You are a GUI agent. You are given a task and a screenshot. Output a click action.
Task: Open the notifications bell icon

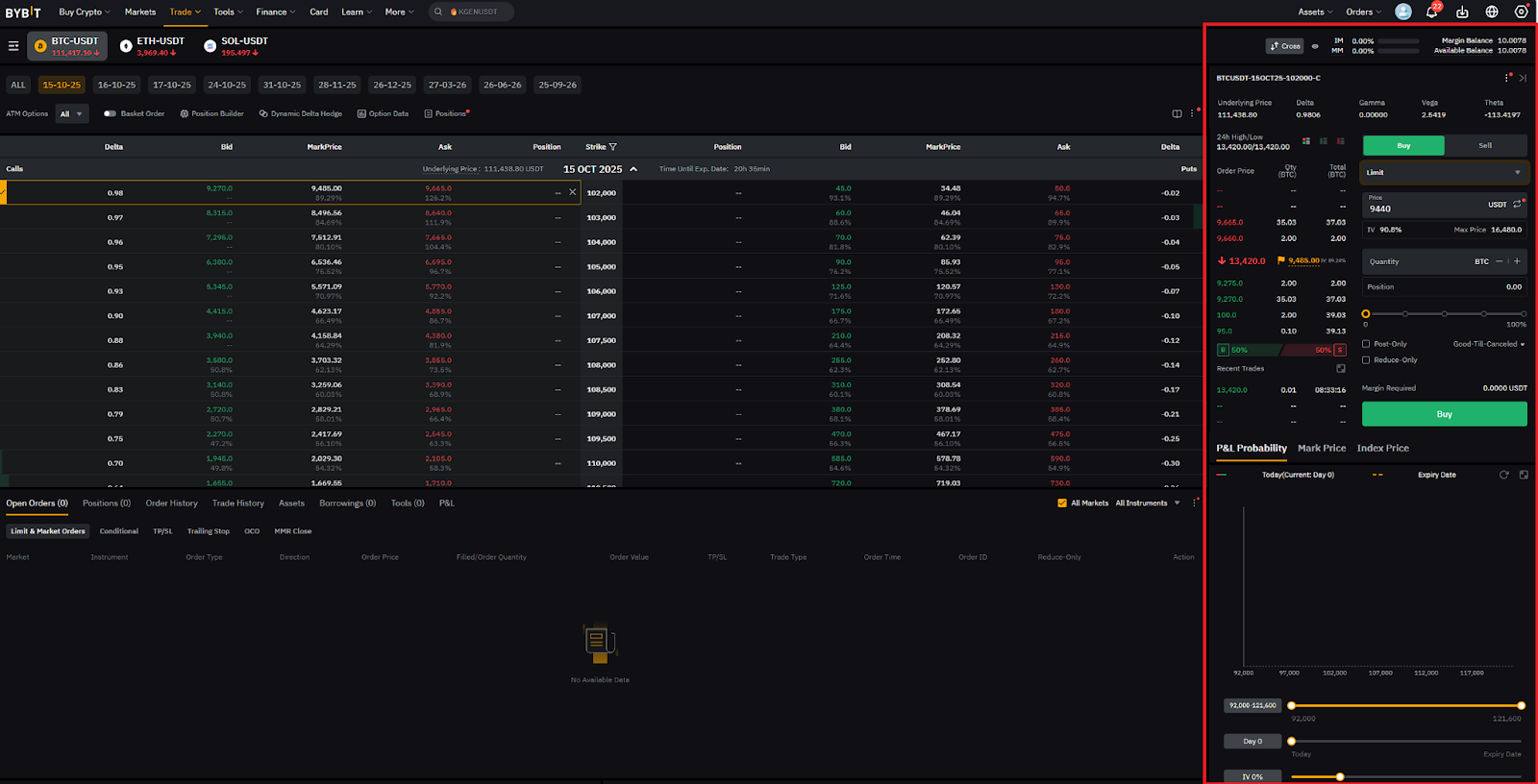1431,12
